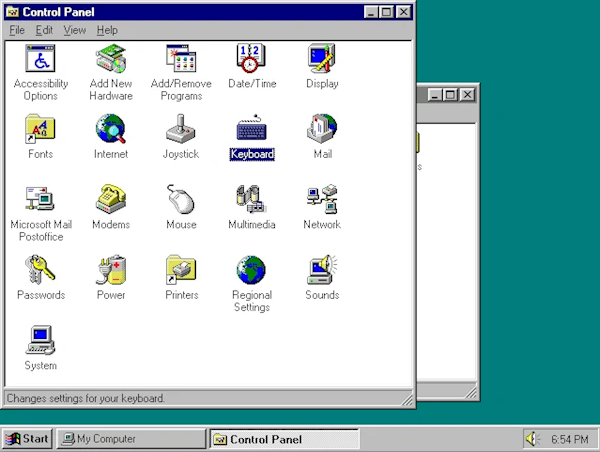Viewport: 600px width, 452px height.
Task: Select the Regional Settings globe icon
Action: coord(251,270)
